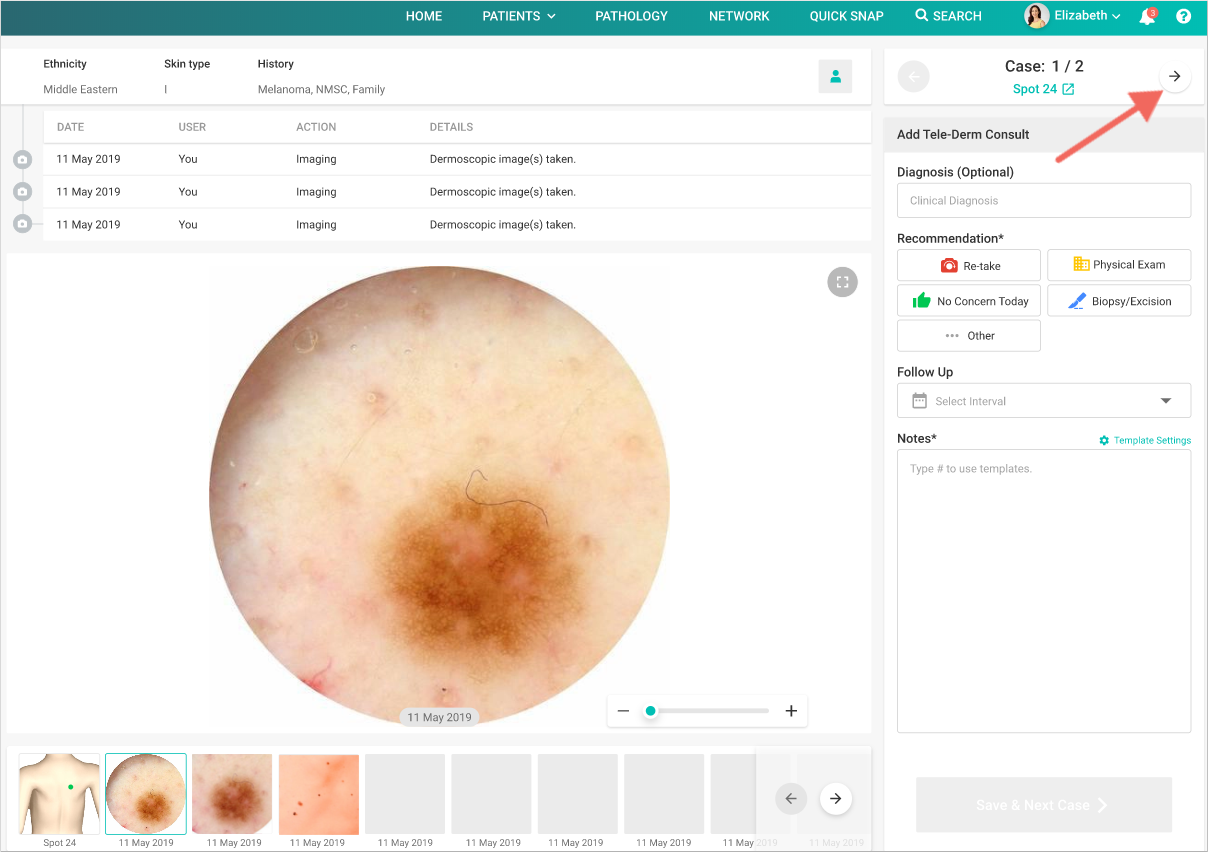Open Spot 24 external link

[x=1043, y=89]
